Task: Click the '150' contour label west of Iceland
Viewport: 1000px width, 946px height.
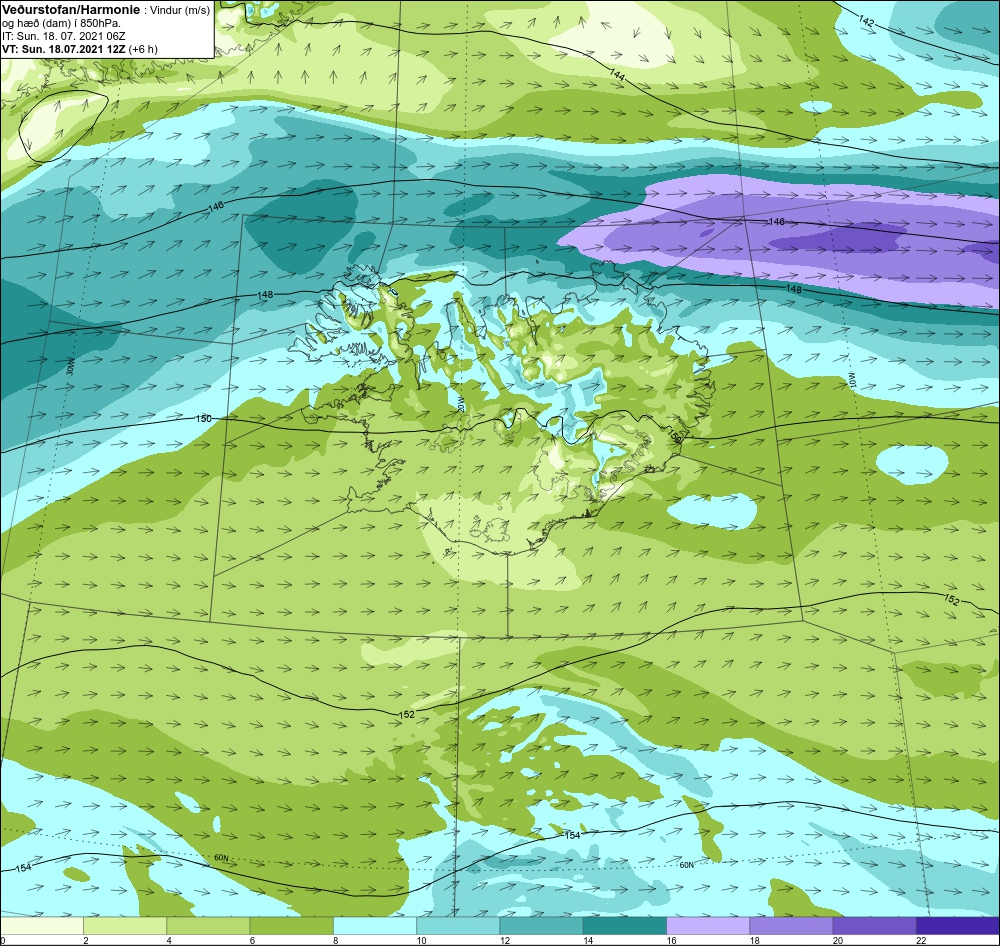Action: pyautogui.click(x=203, y=418)
